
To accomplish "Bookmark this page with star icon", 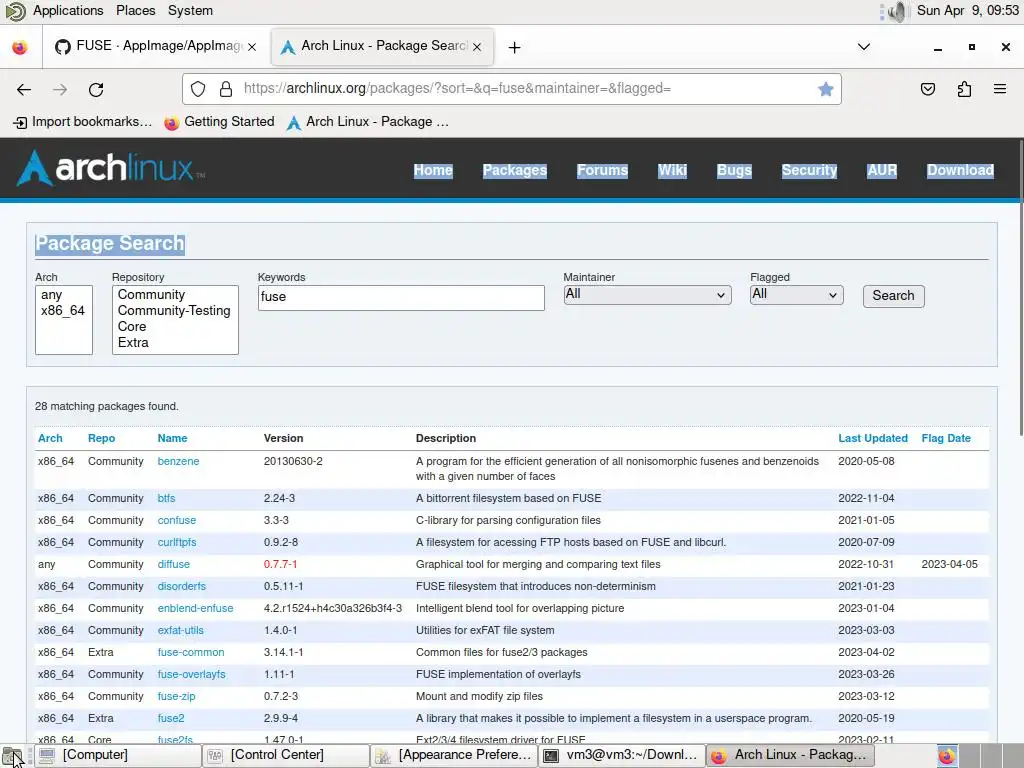I will 825,89.
